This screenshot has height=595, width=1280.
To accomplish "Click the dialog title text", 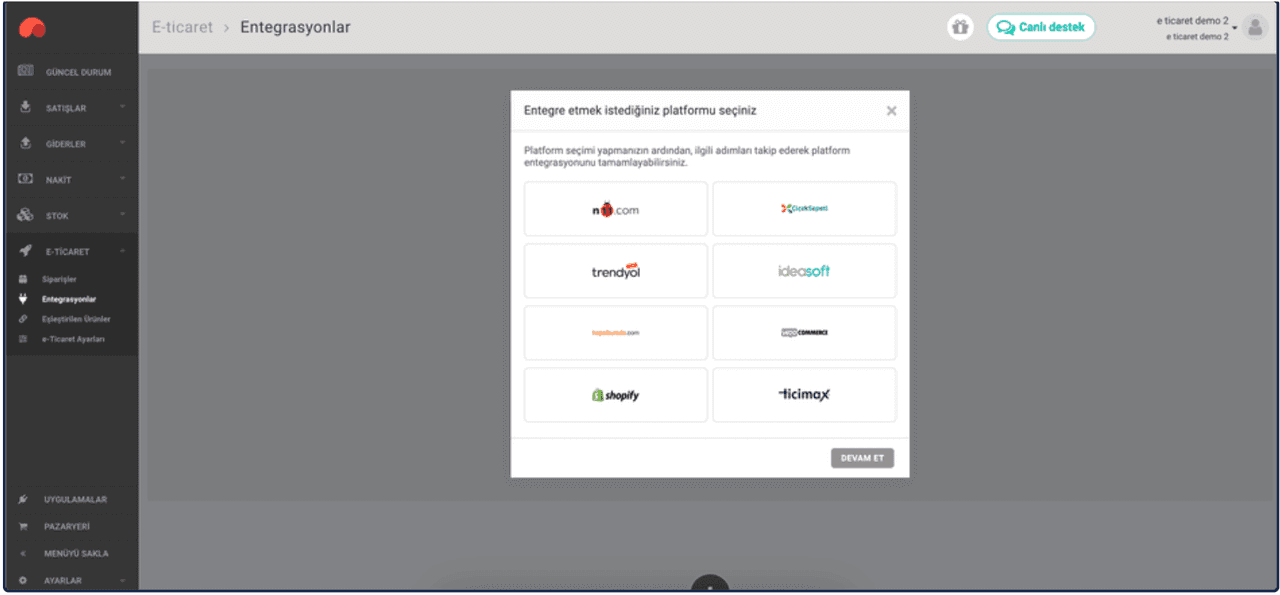I will (640, 110).
